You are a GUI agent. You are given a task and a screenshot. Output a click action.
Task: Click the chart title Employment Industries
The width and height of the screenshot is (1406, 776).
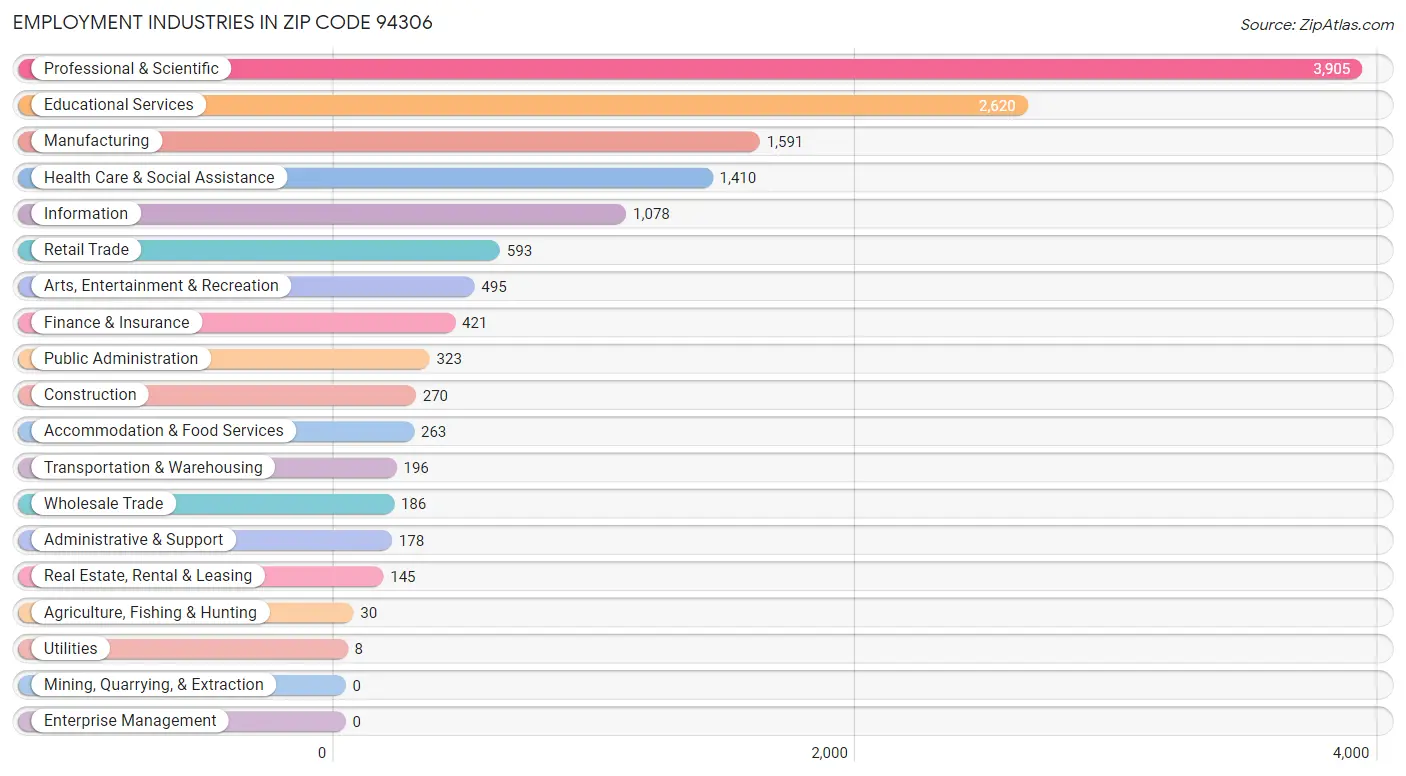pos(223,22)
